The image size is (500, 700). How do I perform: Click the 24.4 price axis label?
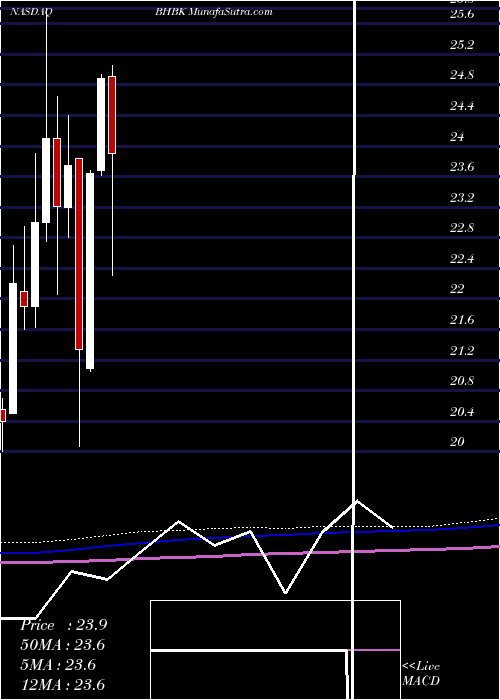tap(462, 106)
